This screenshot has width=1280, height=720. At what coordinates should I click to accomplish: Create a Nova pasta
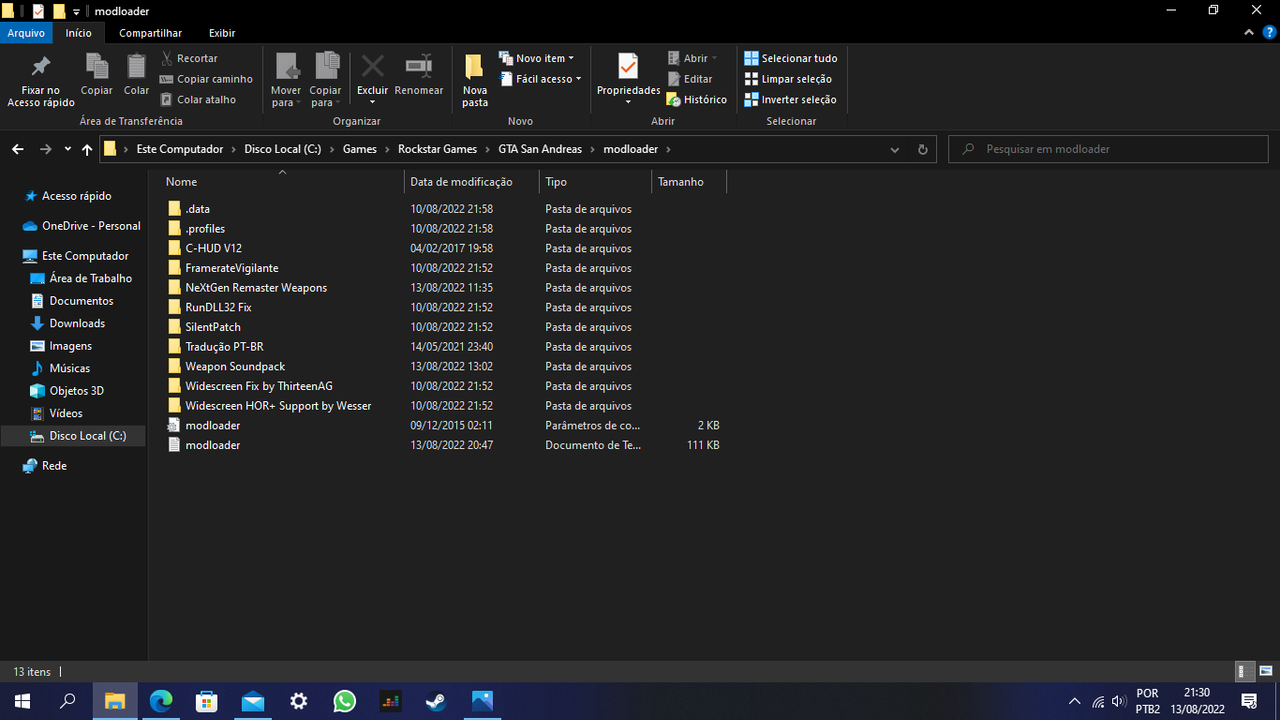[475, 81]
